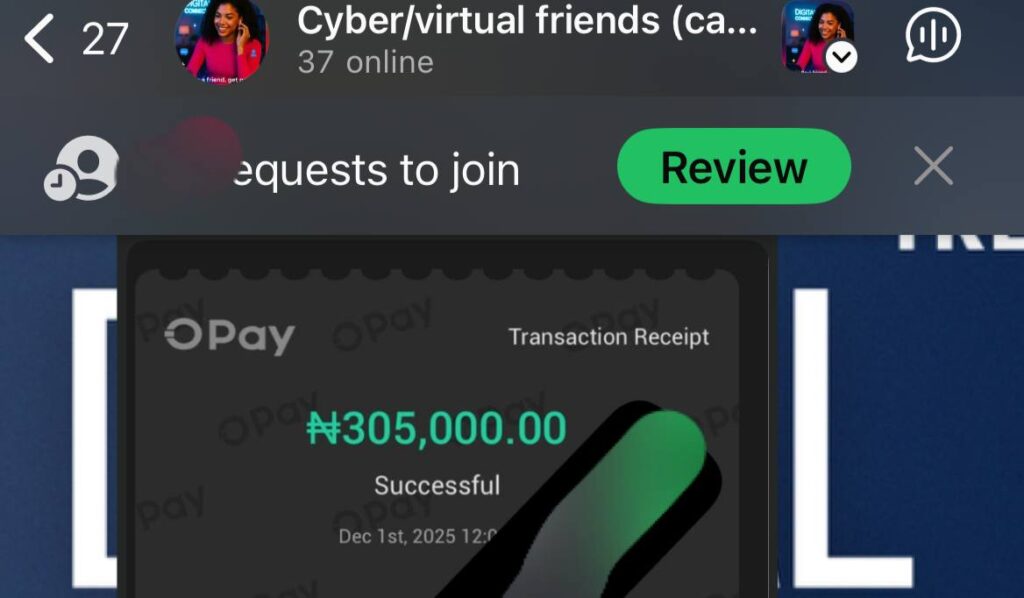Tap the OPay logo on receipt
The image size is (1024, 598).
tap(229, 336)
